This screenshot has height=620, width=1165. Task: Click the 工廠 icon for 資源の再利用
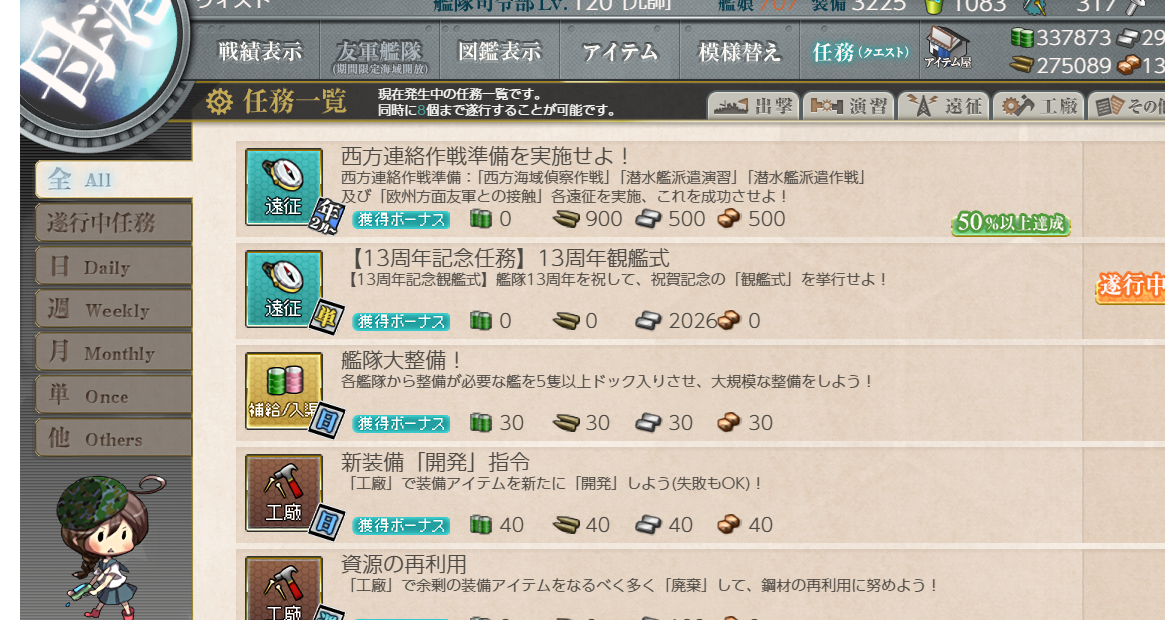coord(284,588)
